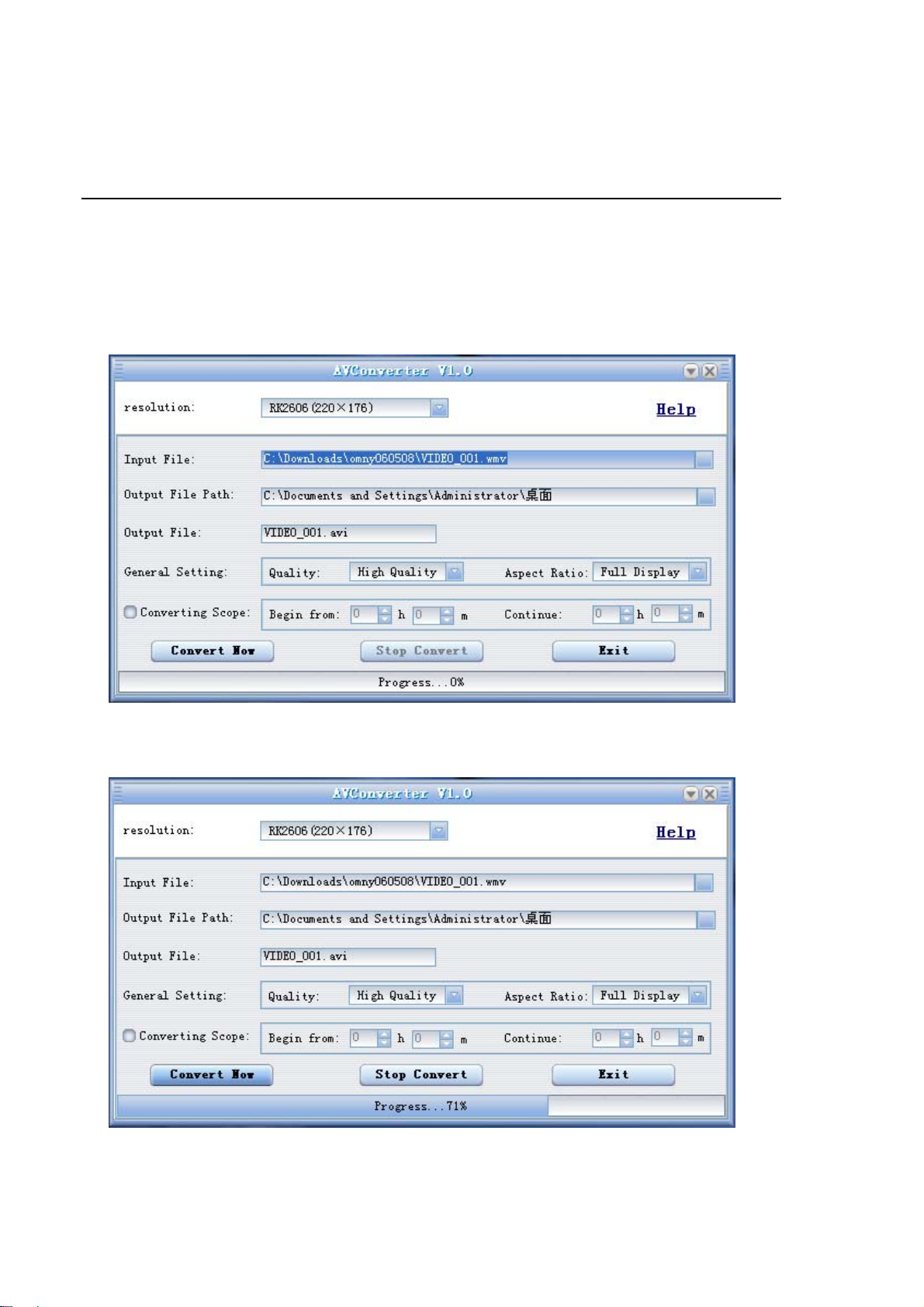The image size is (924, 1307).
Task: Click Exit button in the lower window
Action: click(x=614, y=1075)
